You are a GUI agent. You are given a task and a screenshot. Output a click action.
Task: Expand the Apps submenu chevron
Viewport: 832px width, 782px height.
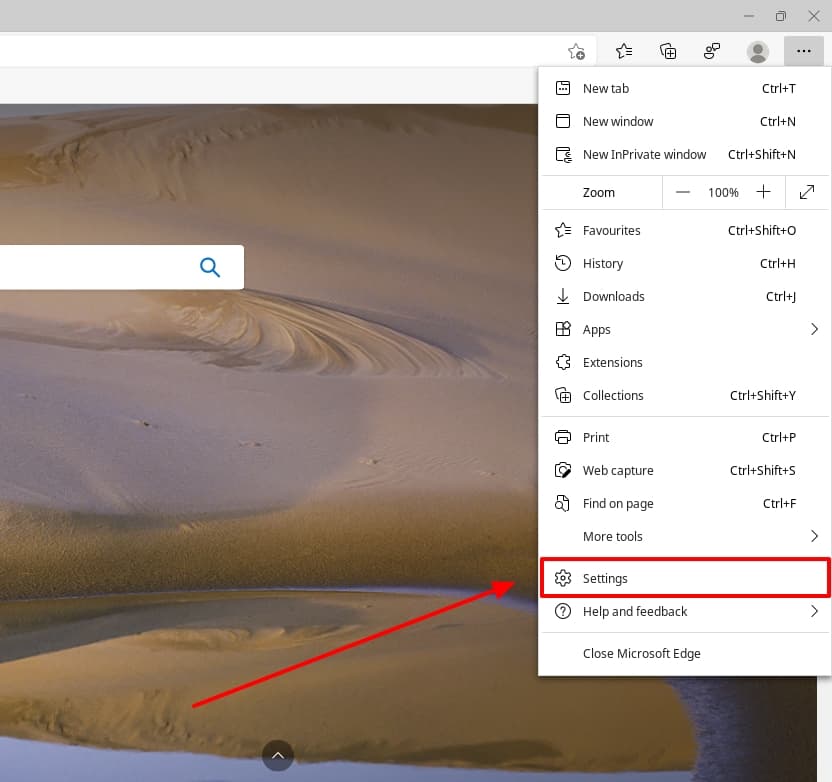(815, 329)
